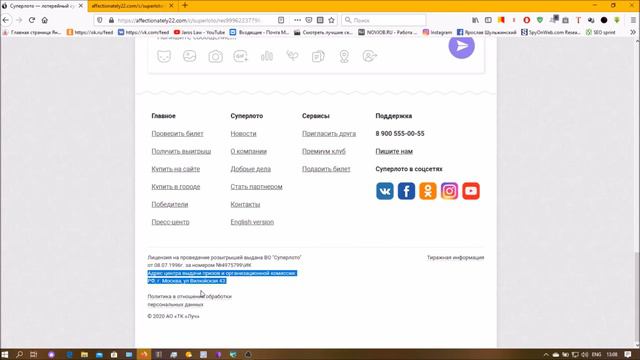Click the green shield extension icon
This screenshot has height=360, width=640.
[540, 20]
